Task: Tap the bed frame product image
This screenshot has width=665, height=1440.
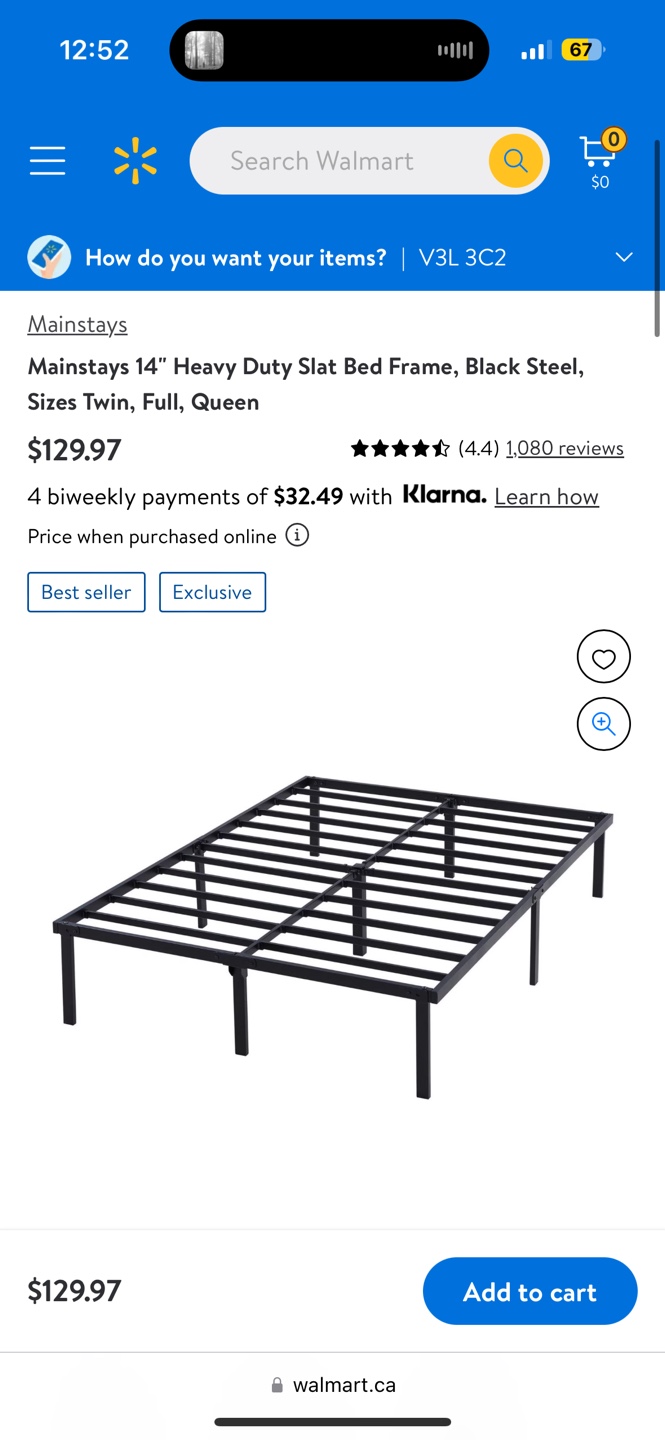Action: click(332, 935)
